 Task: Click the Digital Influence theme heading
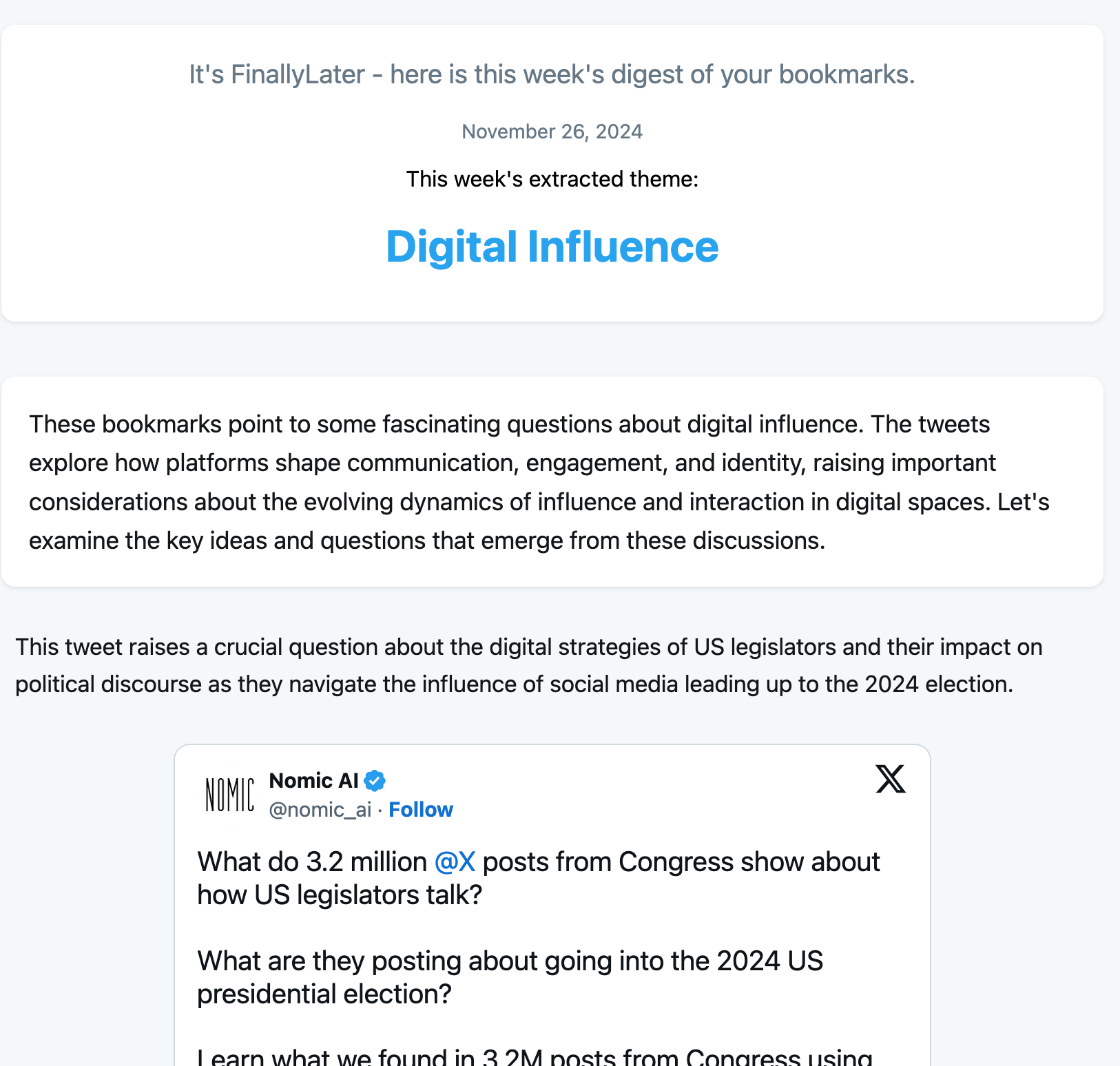552,247
